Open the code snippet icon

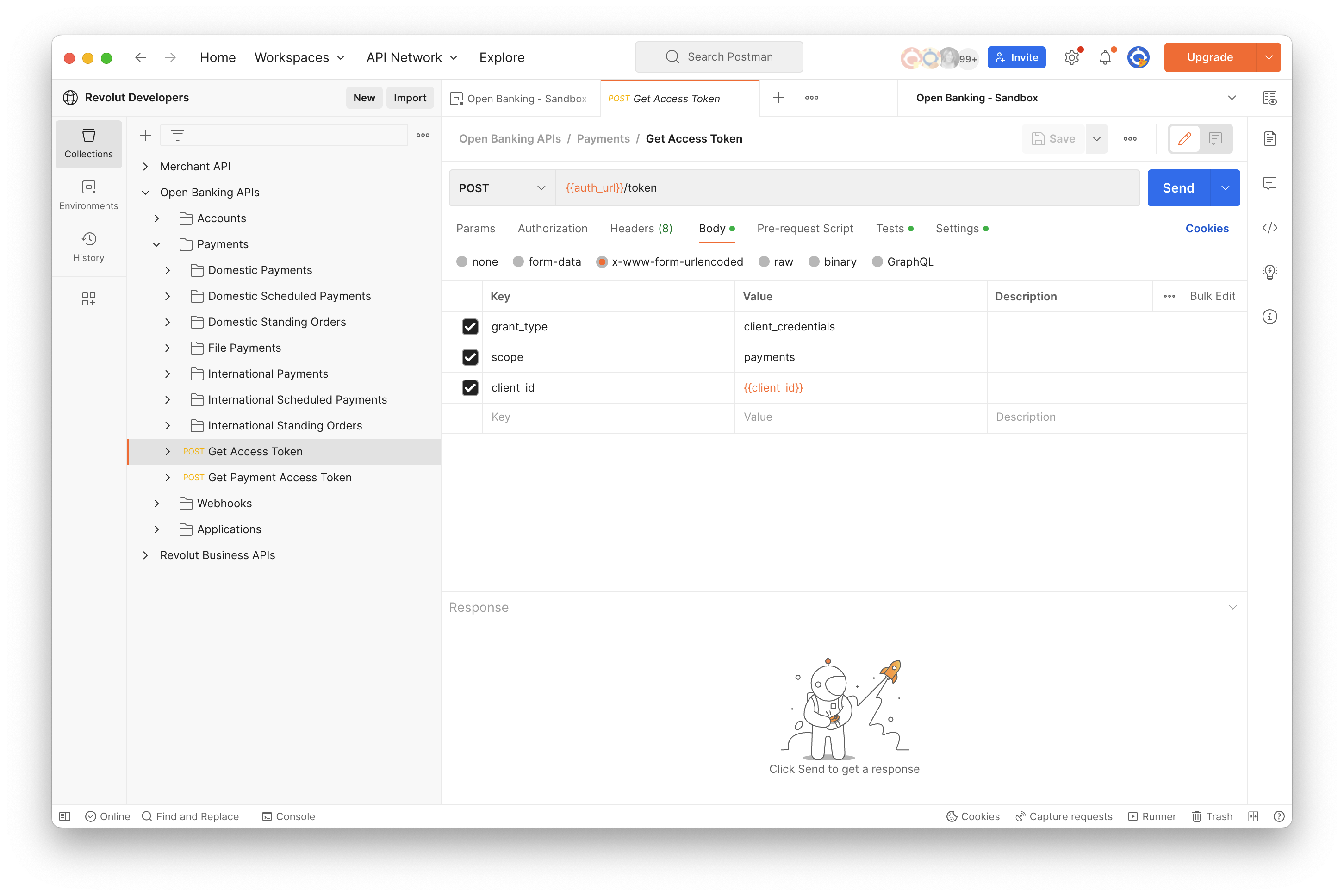1269,227
